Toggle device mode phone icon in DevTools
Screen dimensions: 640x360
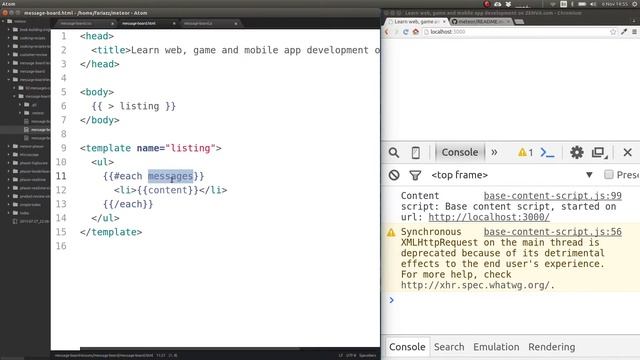416,153
